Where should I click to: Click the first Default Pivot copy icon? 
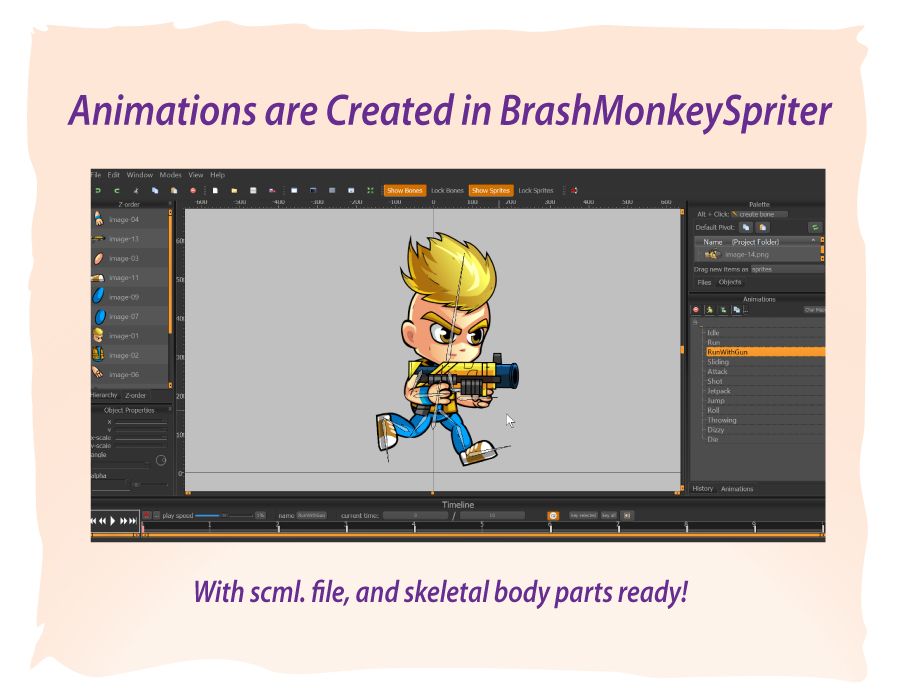746,227
